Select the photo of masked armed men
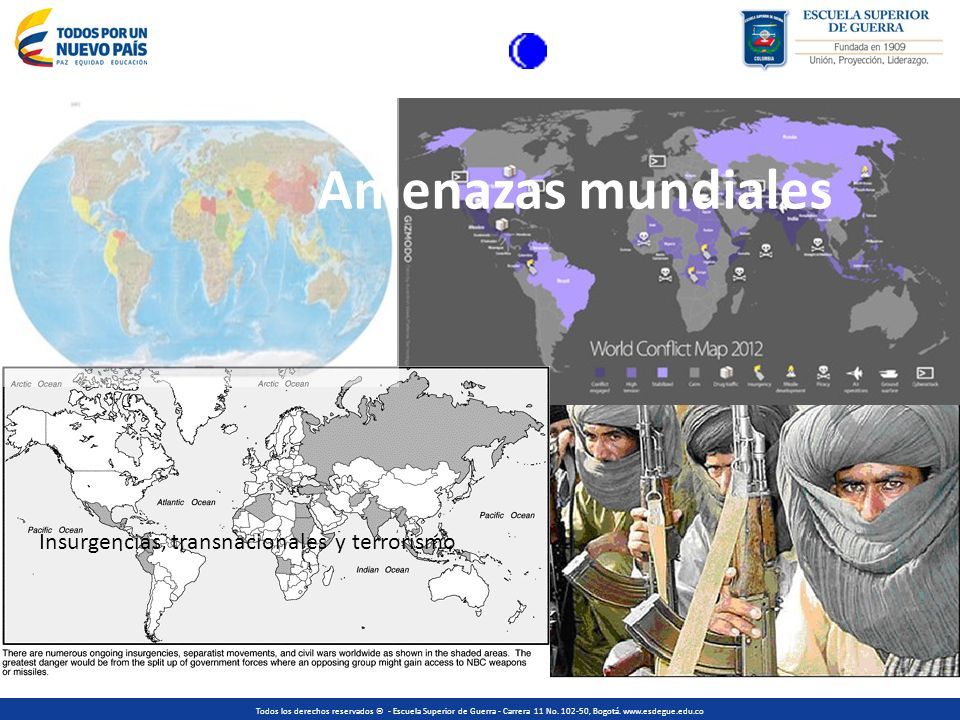Viewport: 960px width, 720px height. point(755,541)
